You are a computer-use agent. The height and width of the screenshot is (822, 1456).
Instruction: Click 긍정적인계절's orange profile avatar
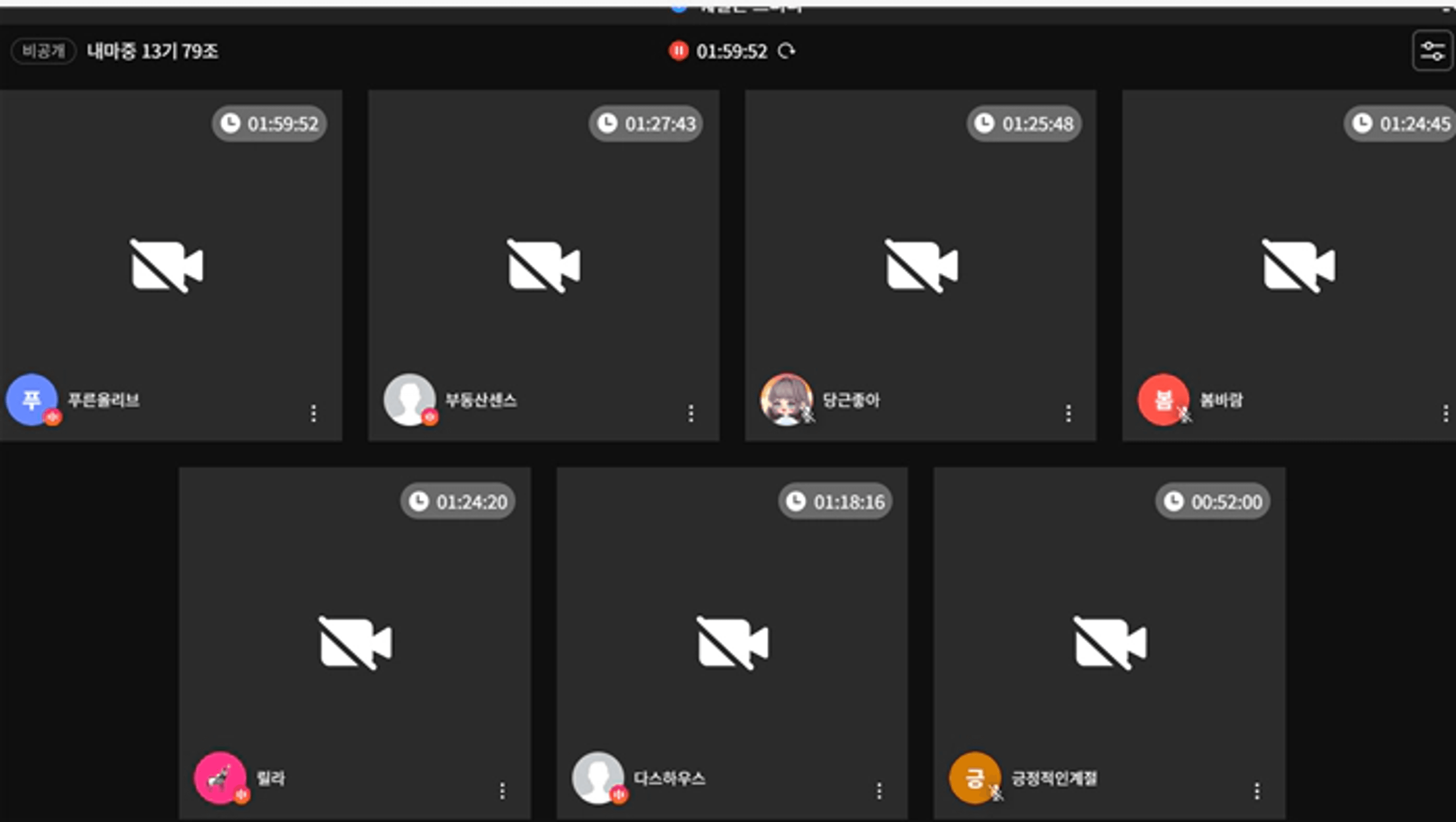974,777
